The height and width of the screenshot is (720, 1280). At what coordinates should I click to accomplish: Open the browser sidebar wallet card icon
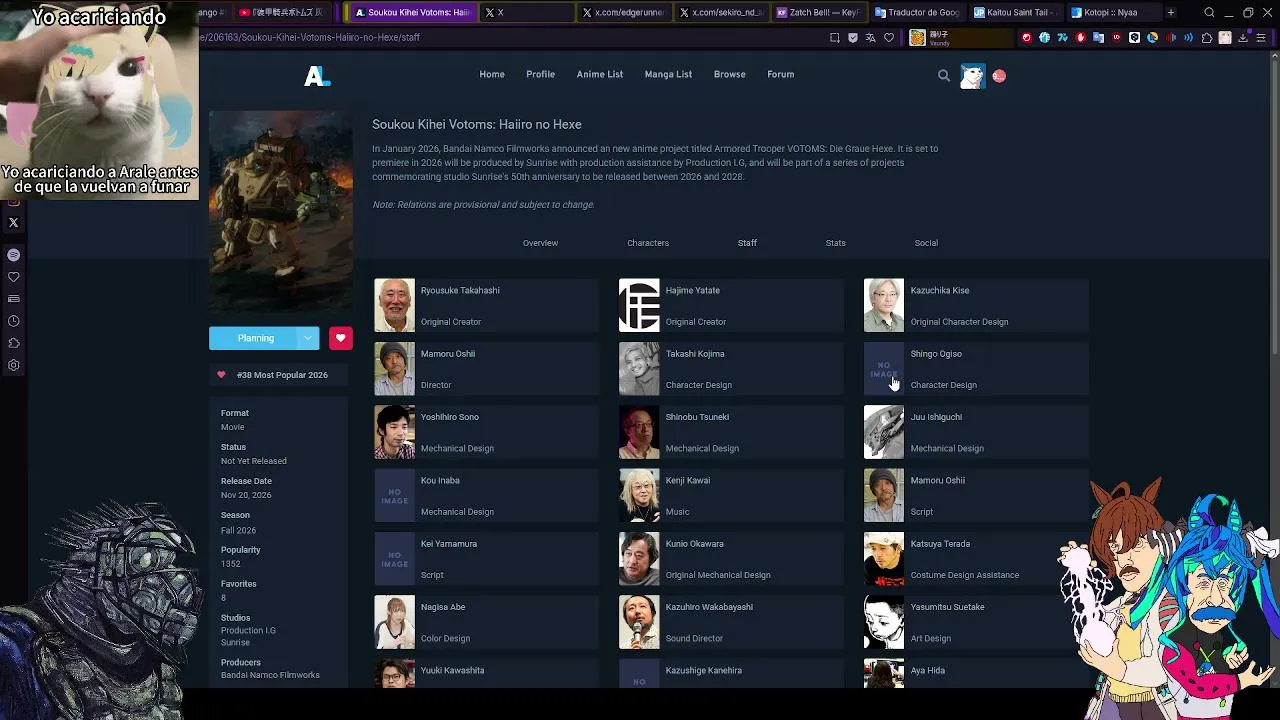click(x=14, y=299)
